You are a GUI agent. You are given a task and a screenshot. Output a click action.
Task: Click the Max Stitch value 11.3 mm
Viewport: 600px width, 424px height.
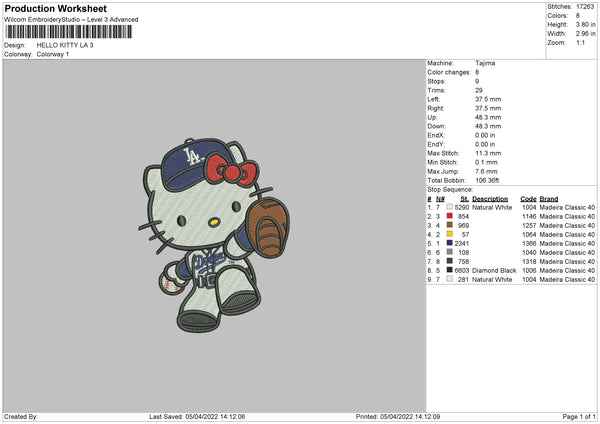tap(488, 153)
